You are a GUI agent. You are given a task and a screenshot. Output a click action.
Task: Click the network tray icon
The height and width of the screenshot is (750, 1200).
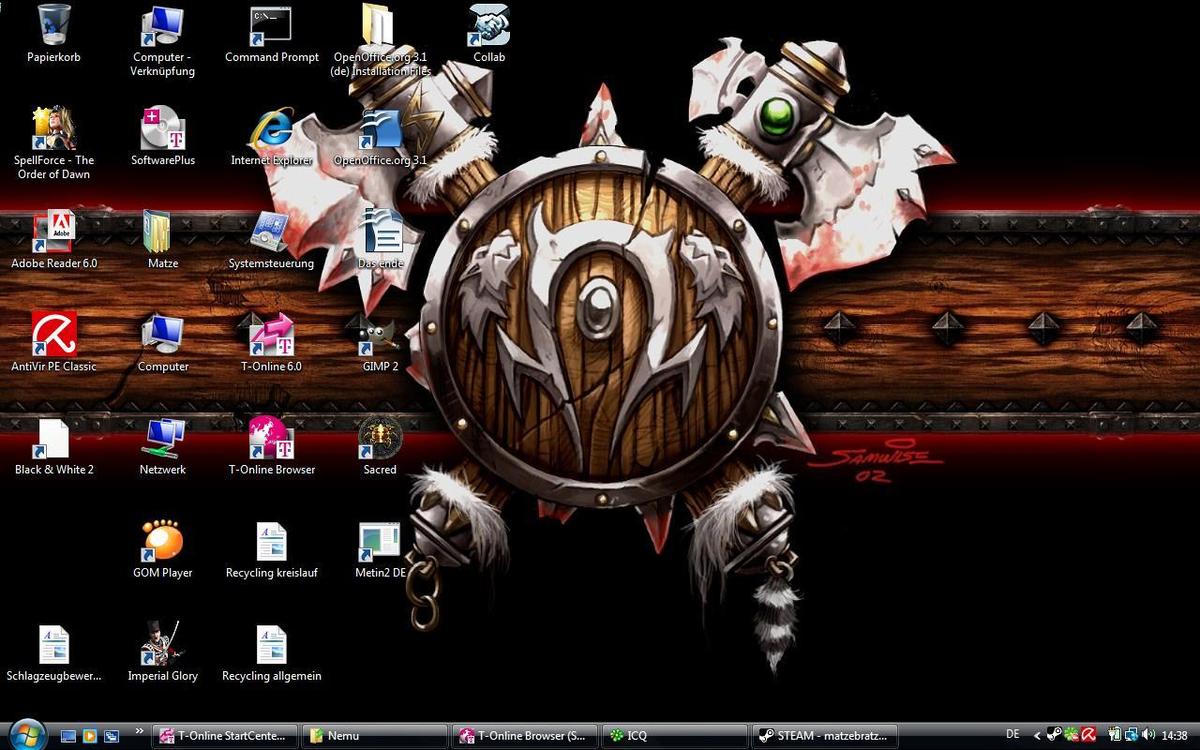click(x=1131, y=736)
